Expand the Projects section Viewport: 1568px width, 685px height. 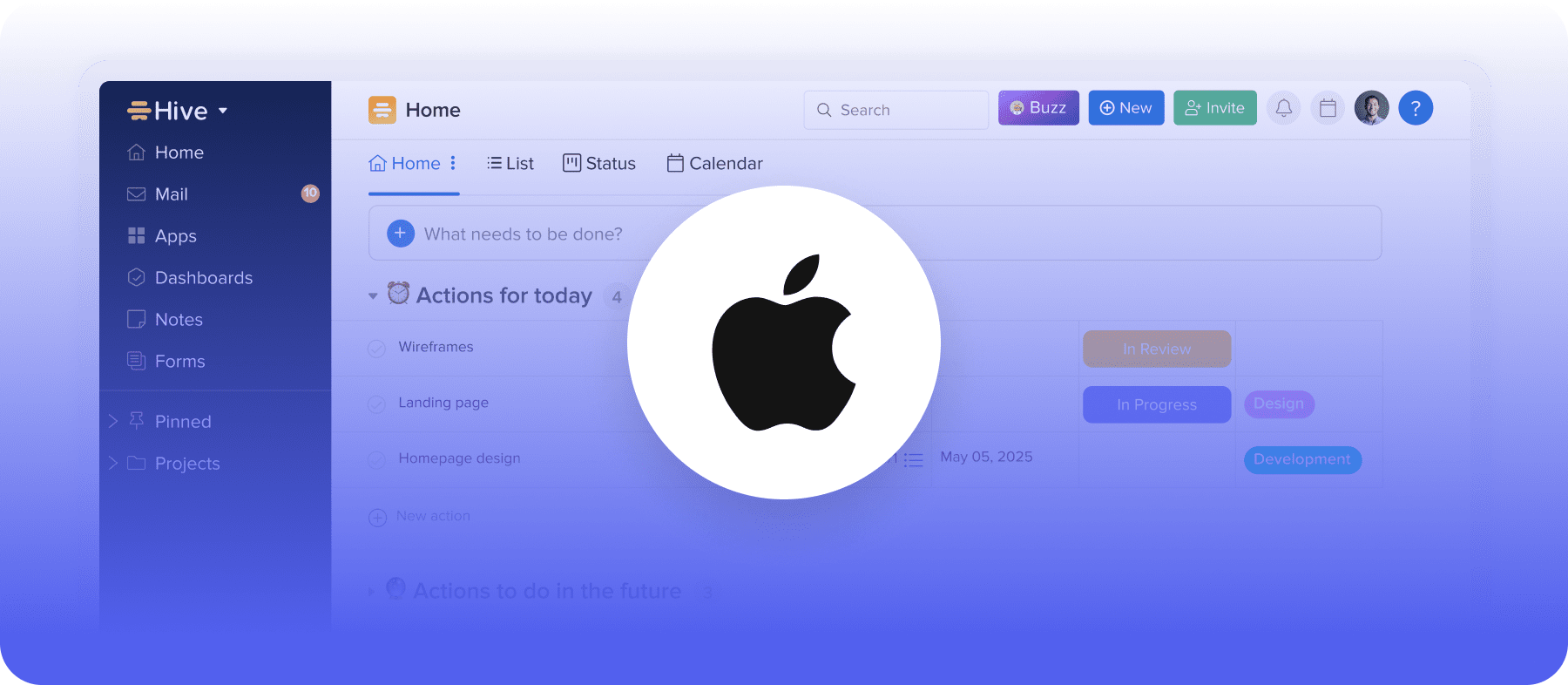pyautogui.click(x=113, y=464)
